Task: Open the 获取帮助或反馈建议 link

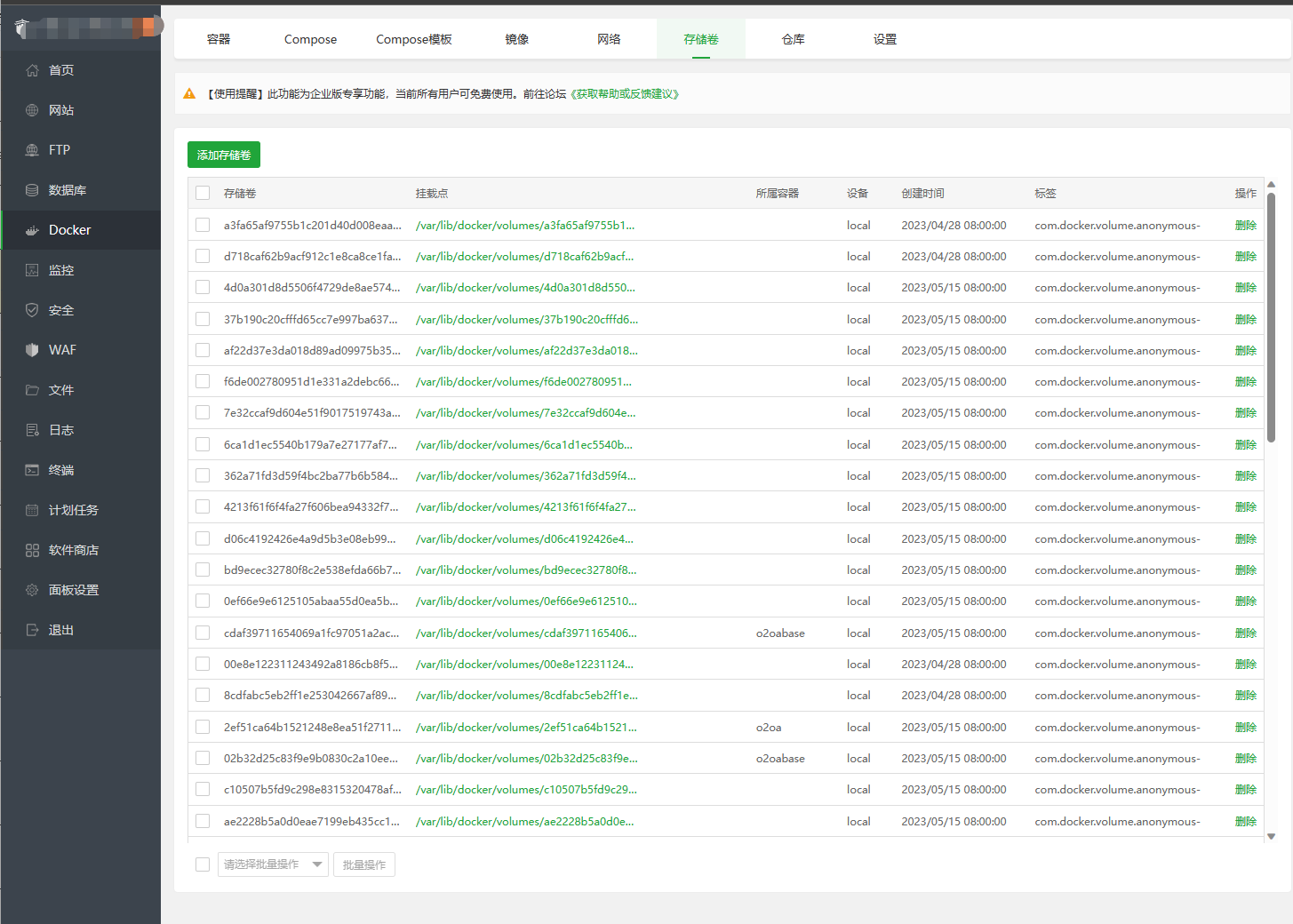Action: [625, 93]
